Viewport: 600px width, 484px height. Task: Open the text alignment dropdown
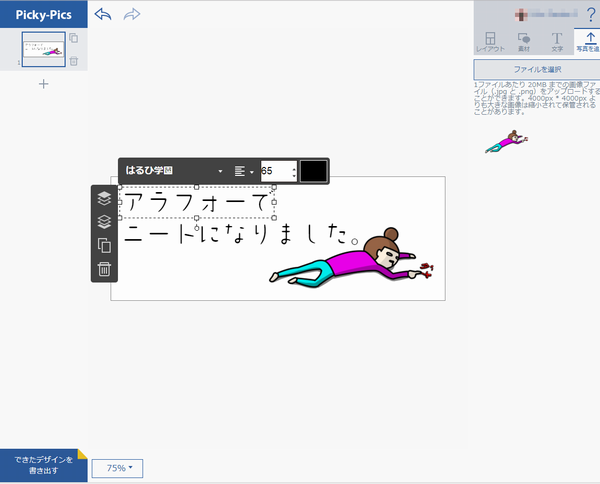[244, 171]
